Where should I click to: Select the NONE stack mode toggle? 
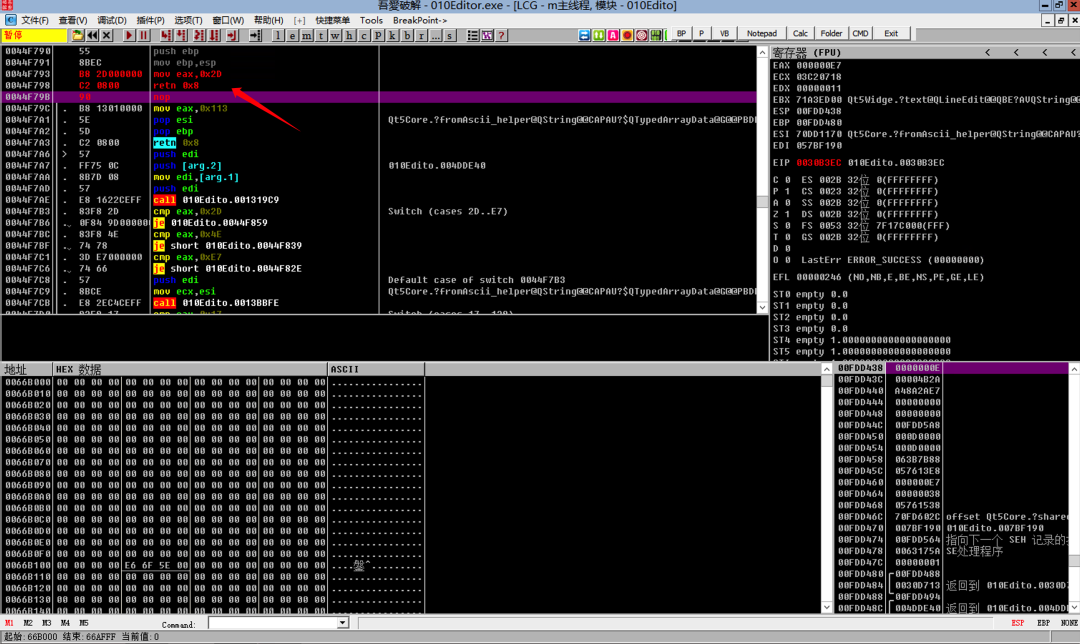1069,623
